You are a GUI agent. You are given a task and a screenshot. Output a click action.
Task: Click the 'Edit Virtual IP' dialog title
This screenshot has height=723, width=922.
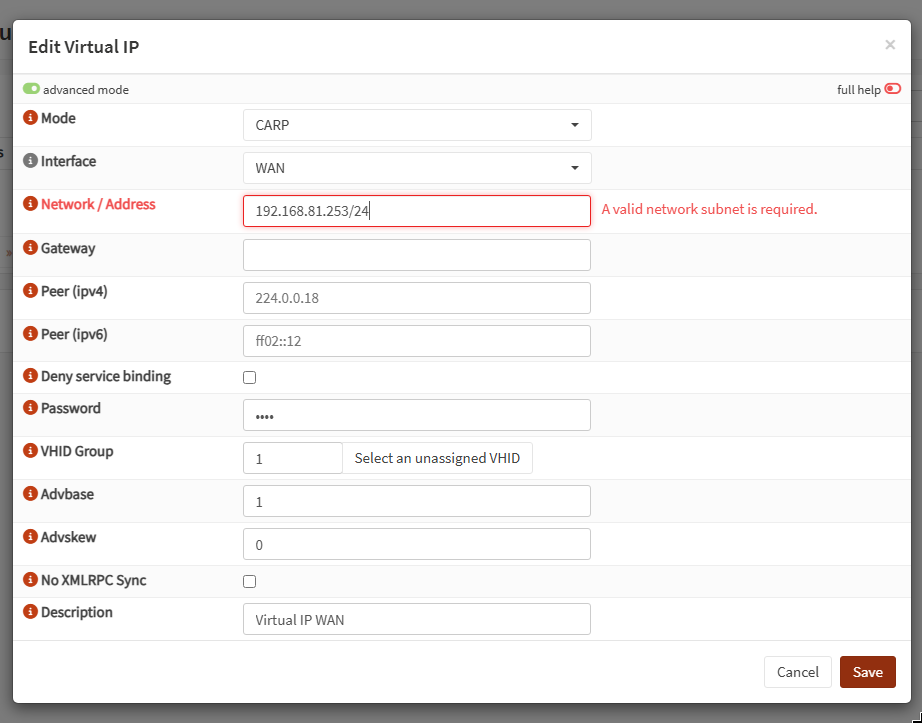click(x=83, y=47)
